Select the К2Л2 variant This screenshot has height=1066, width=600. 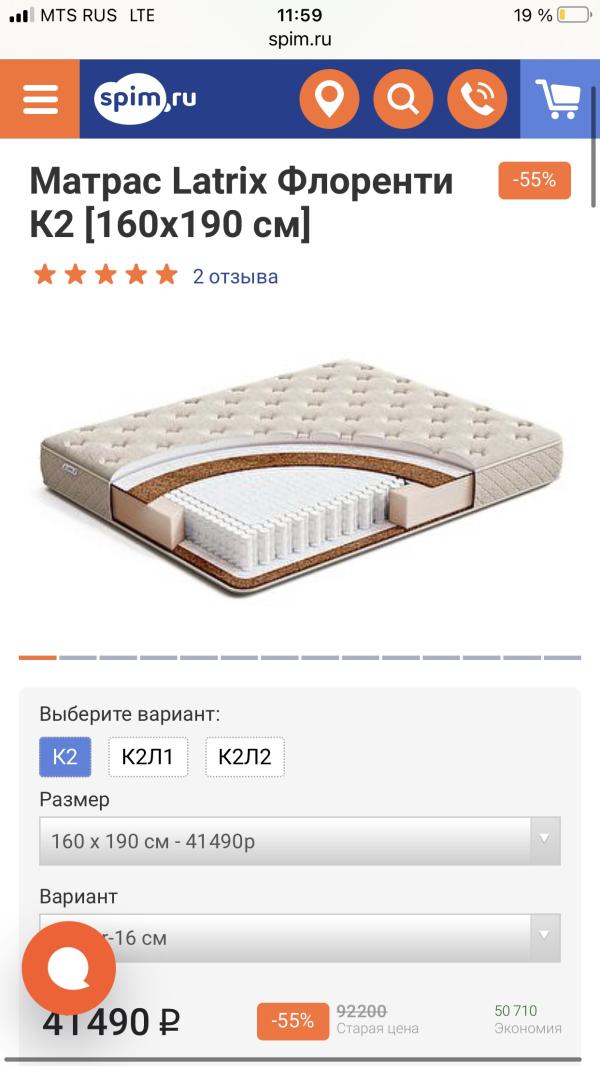point(245,757)
